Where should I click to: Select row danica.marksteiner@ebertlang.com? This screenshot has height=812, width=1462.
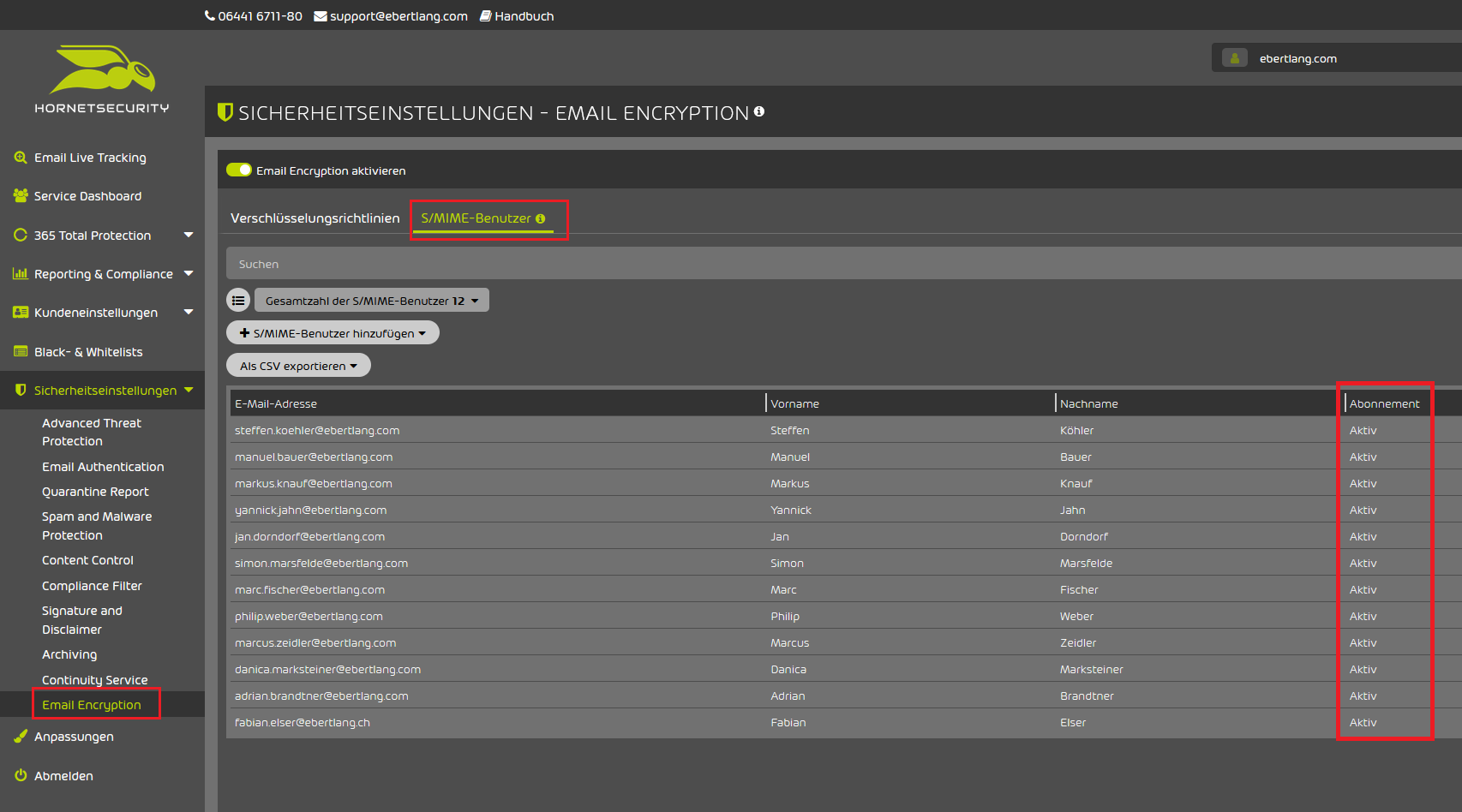[x=846, y=669]
